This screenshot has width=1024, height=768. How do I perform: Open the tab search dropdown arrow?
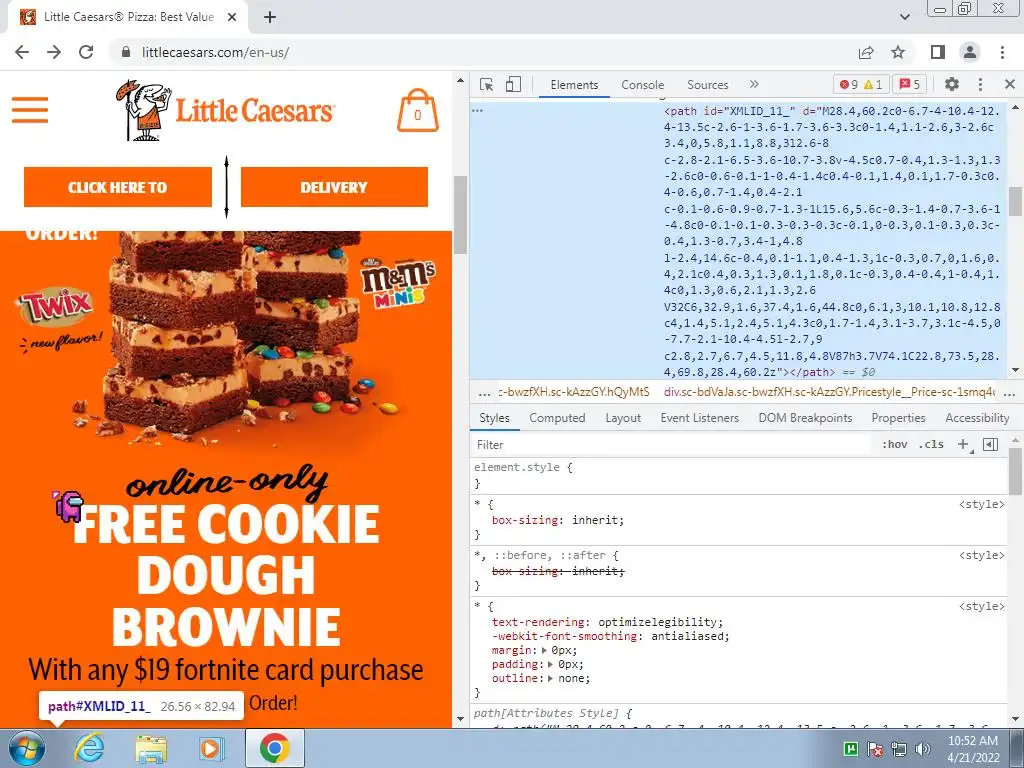tap(904, 18)
